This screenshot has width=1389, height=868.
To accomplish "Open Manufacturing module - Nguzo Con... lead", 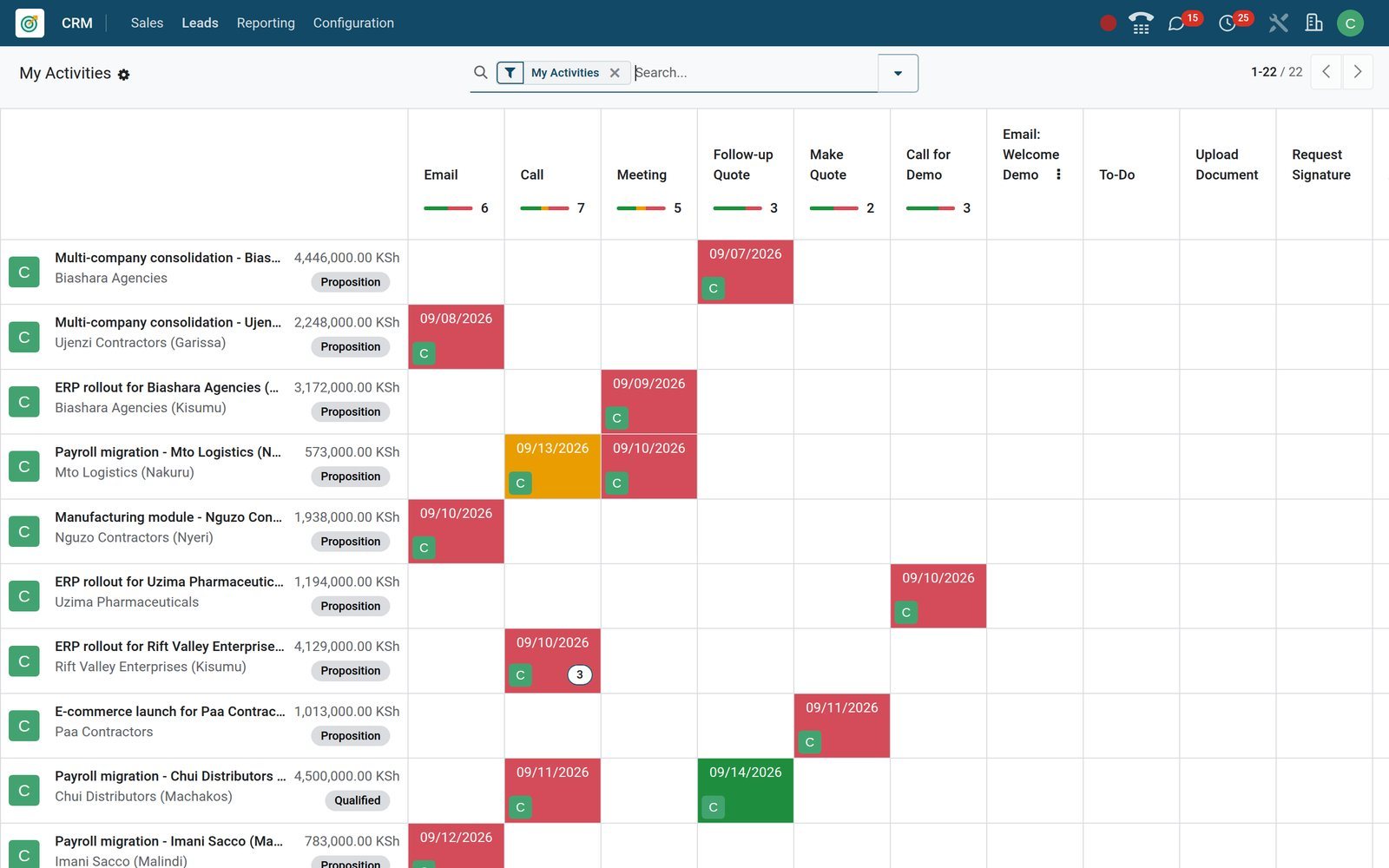I will point(168,517).
